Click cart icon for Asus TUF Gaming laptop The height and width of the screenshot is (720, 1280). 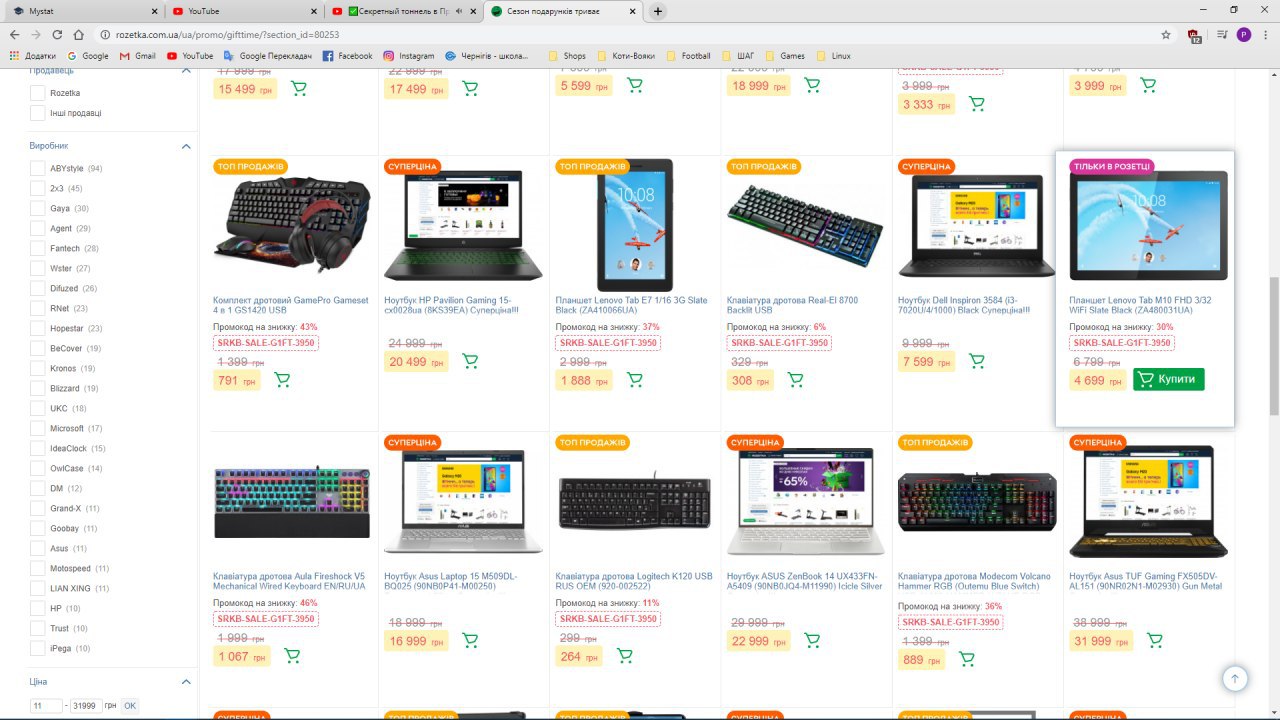coord(1154,640)
